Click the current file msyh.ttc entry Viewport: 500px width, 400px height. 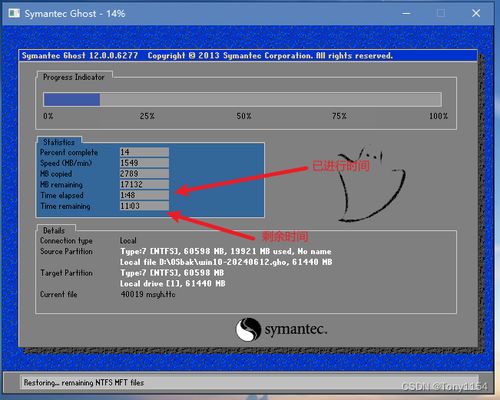[x=148, y=294]
